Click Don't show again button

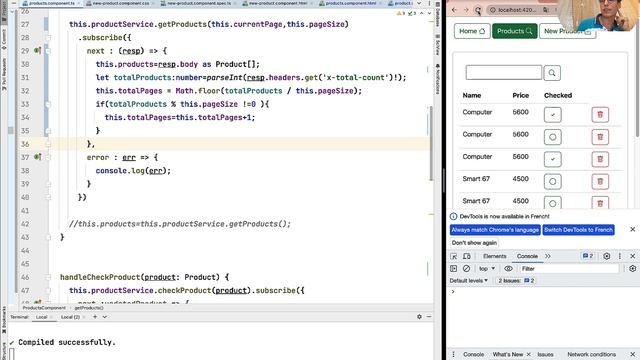474,243
